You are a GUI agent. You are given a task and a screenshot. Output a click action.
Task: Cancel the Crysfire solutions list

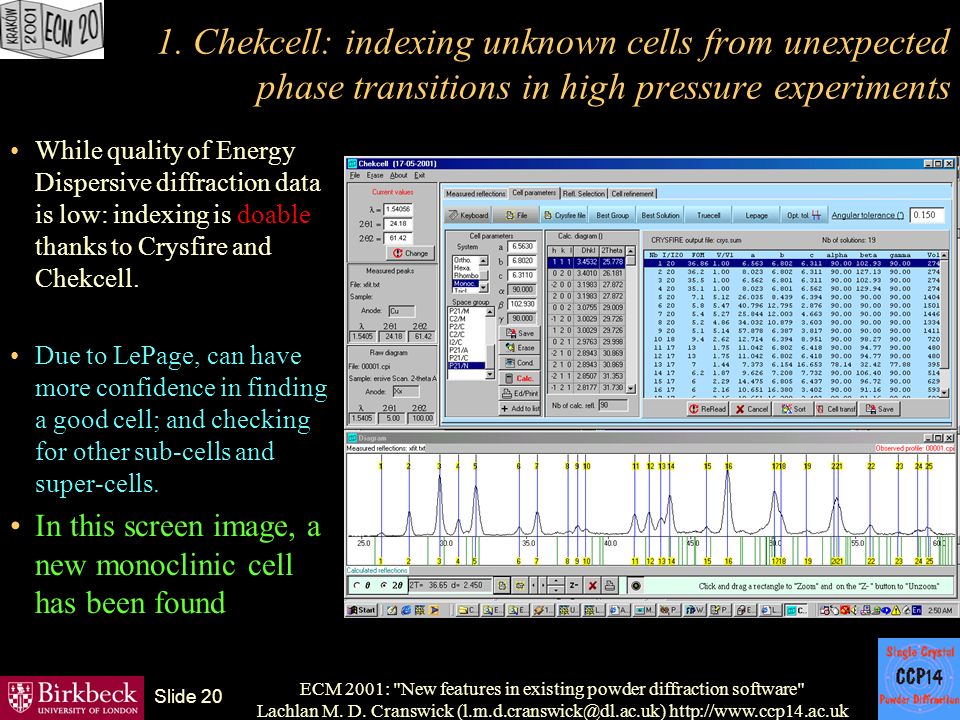(752, 409)
